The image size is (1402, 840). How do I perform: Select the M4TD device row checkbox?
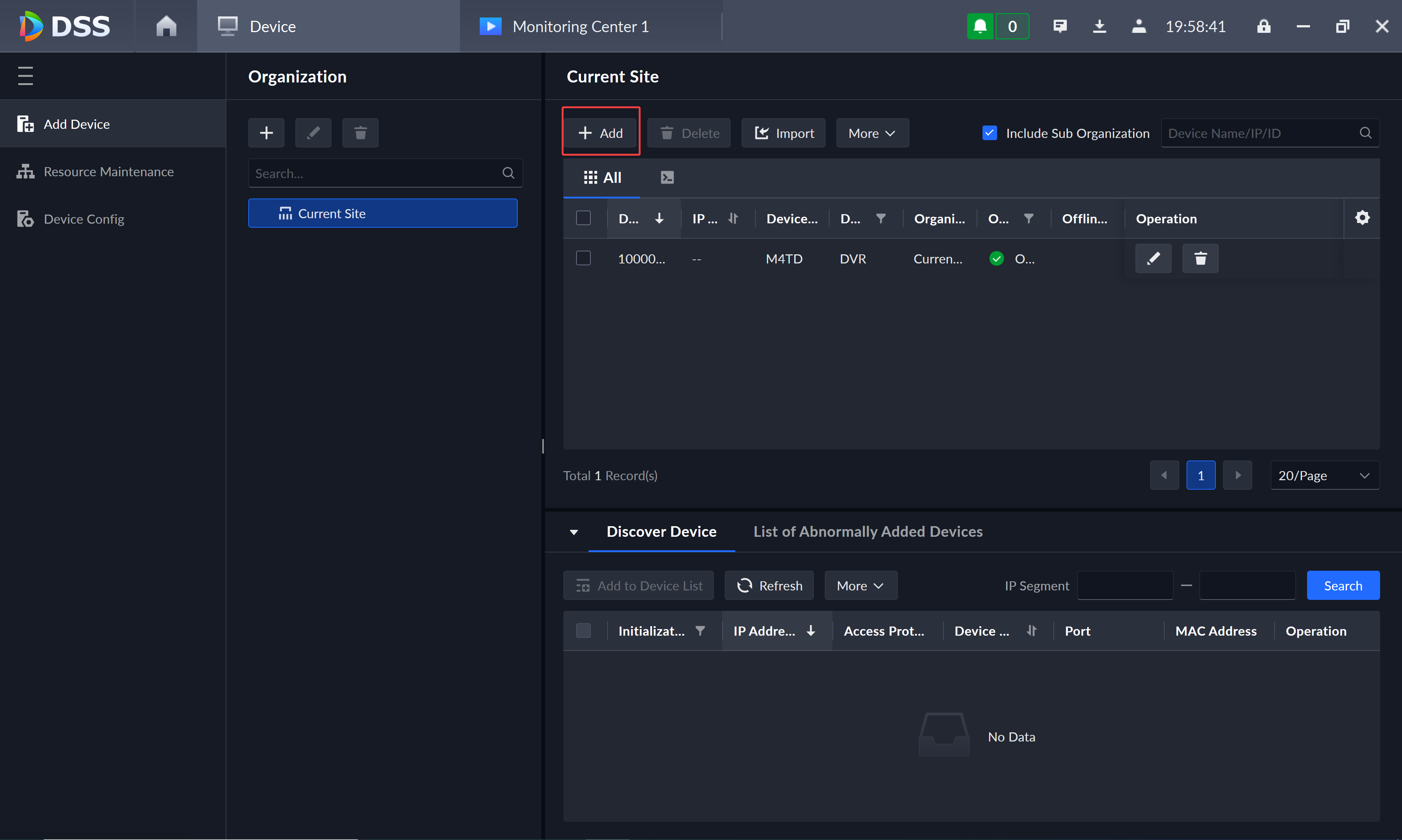583,258
